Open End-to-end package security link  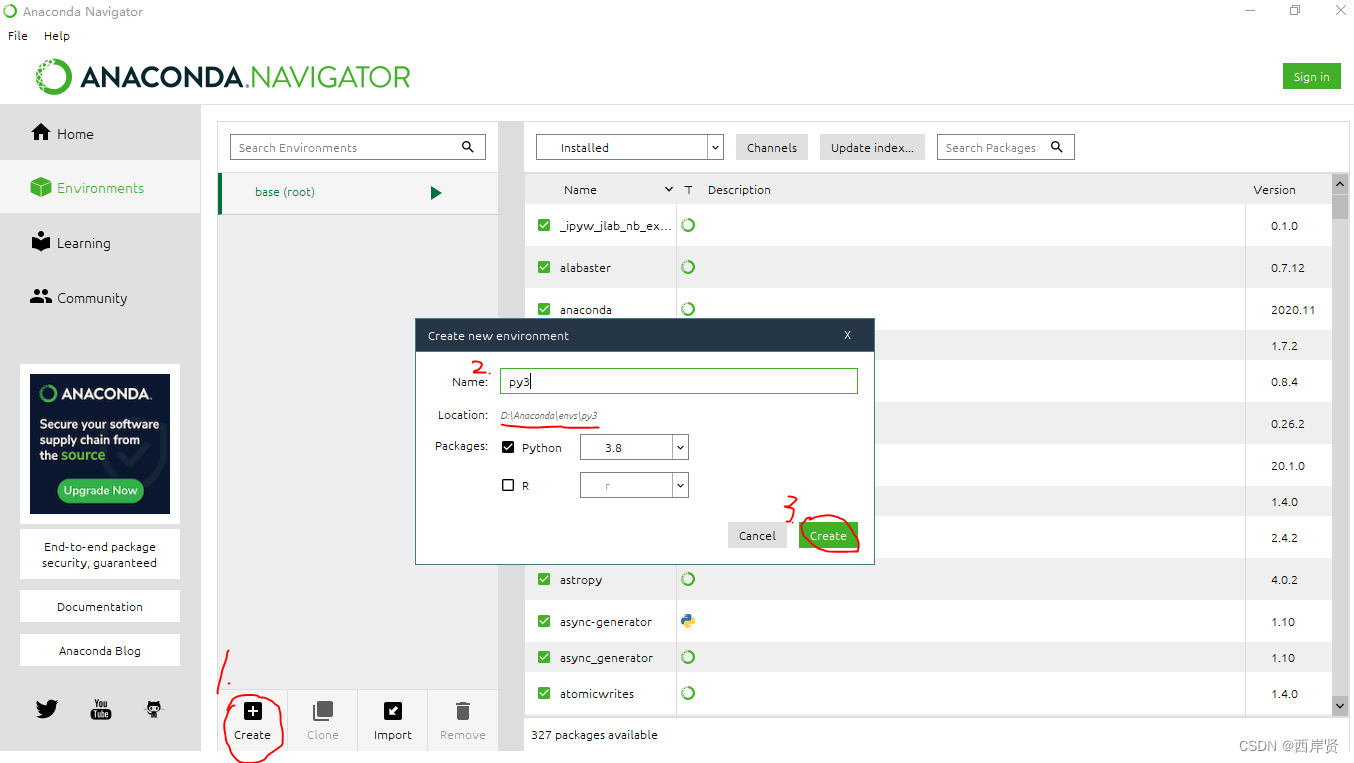pyautogui.click(x=100, y=554)
